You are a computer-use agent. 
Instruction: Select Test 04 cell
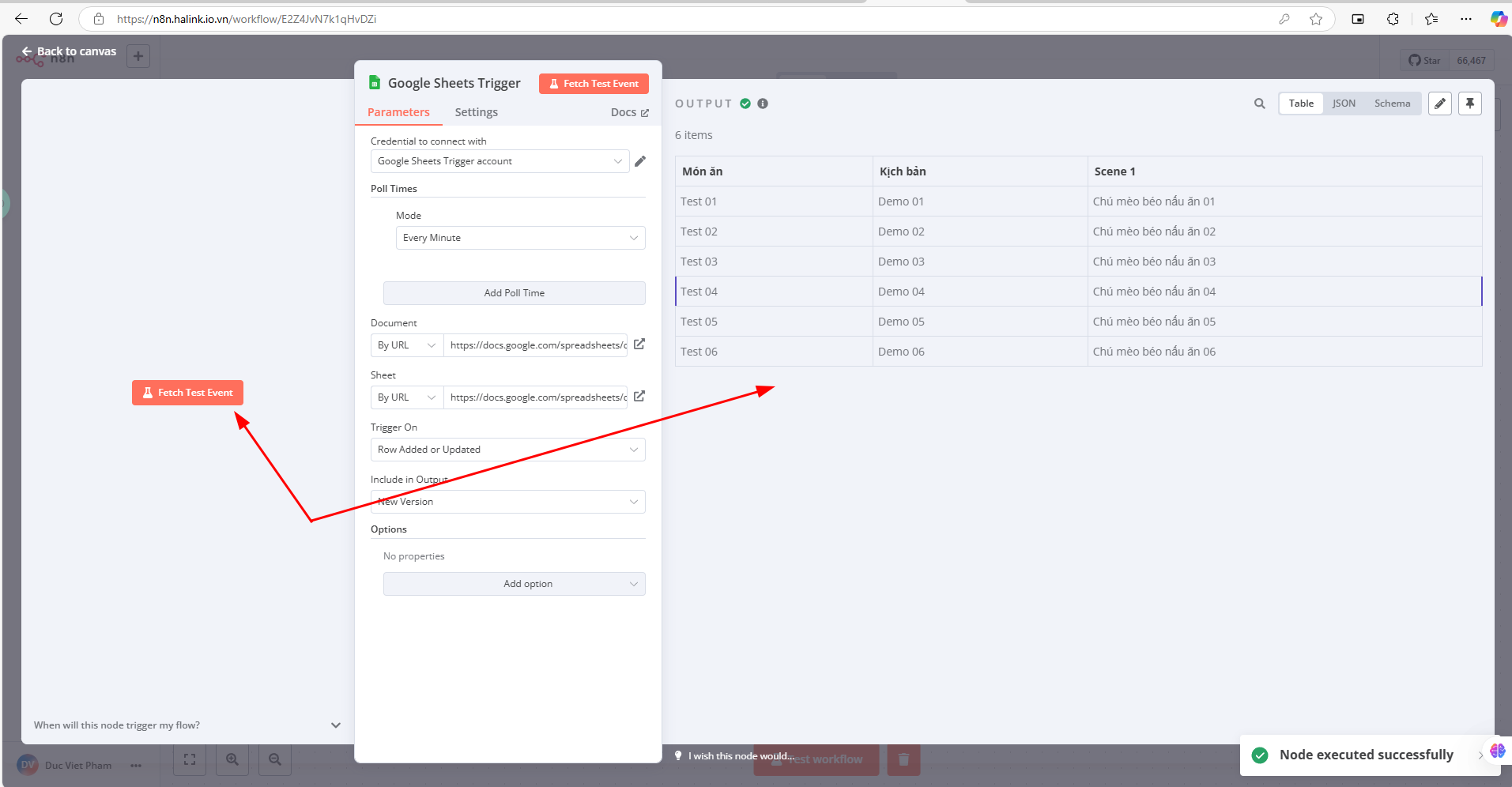tap(774, 292)
